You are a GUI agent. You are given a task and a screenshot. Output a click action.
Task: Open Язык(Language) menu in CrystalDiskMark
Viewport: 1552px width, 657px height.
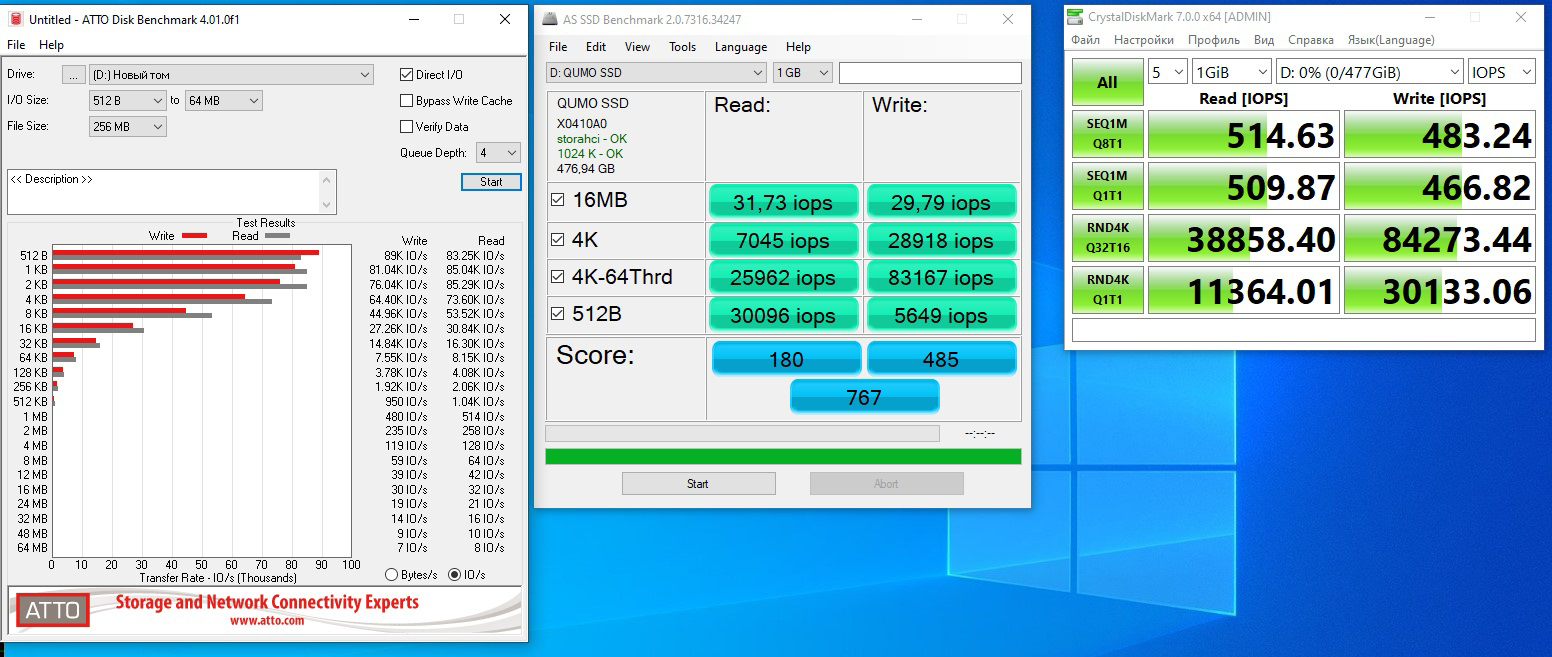(1391, 40)
